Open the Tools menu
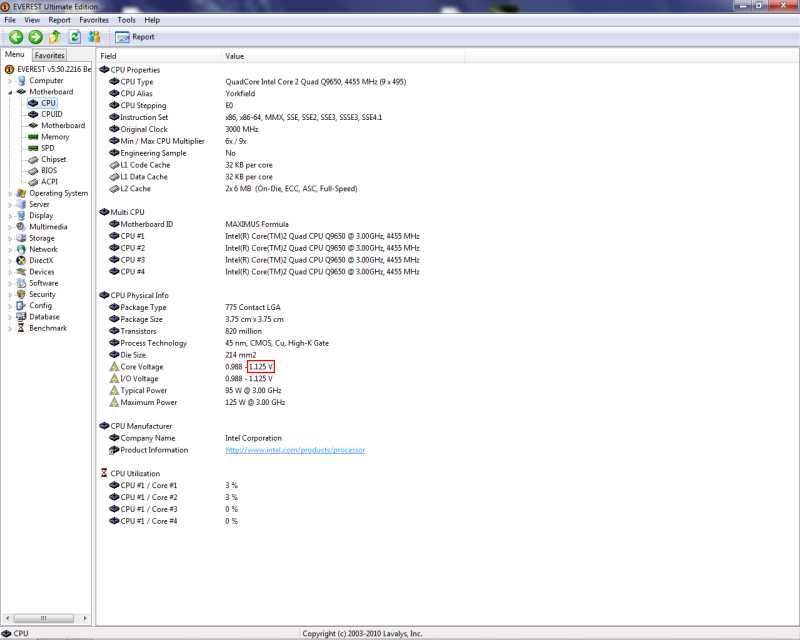 point(127,20)
